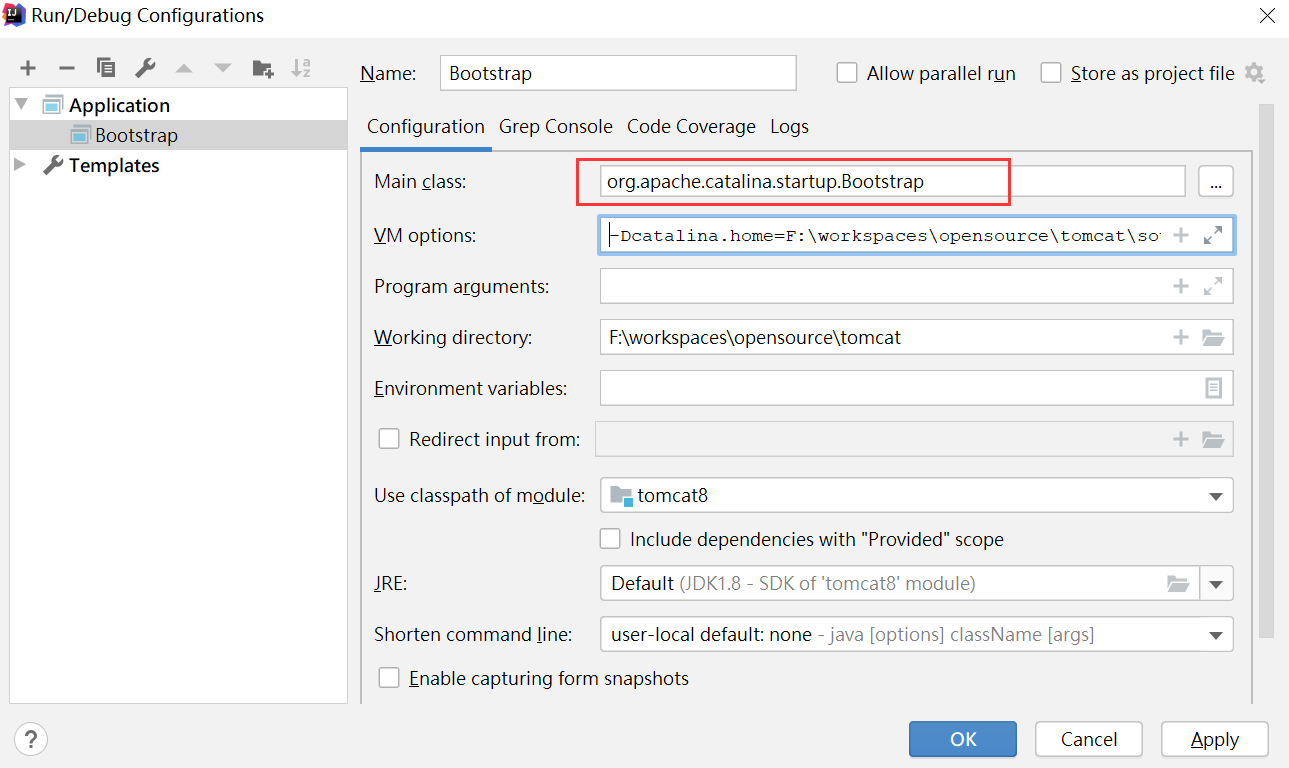1289x768 pixels.
Task: Switch to the Code Coverage tab
Action: [x=691, y=127]
